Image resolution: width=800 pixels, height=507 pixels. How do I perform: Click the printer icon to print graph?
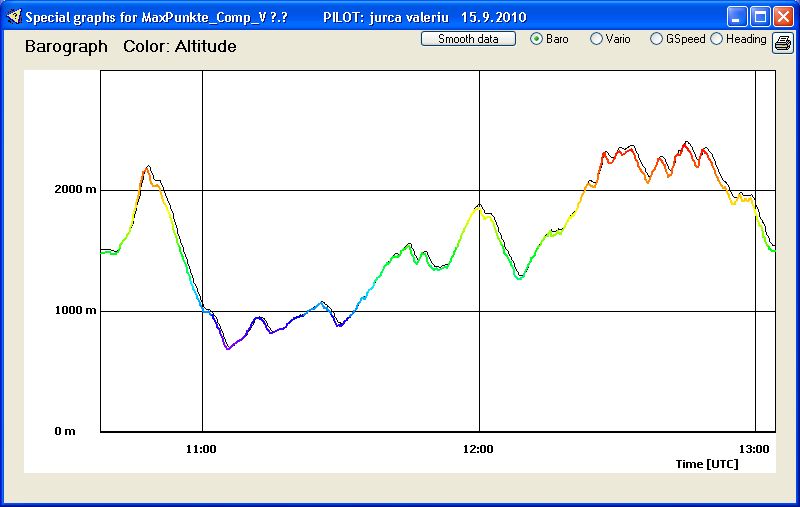pyautogui.click(x=782, y=40)
